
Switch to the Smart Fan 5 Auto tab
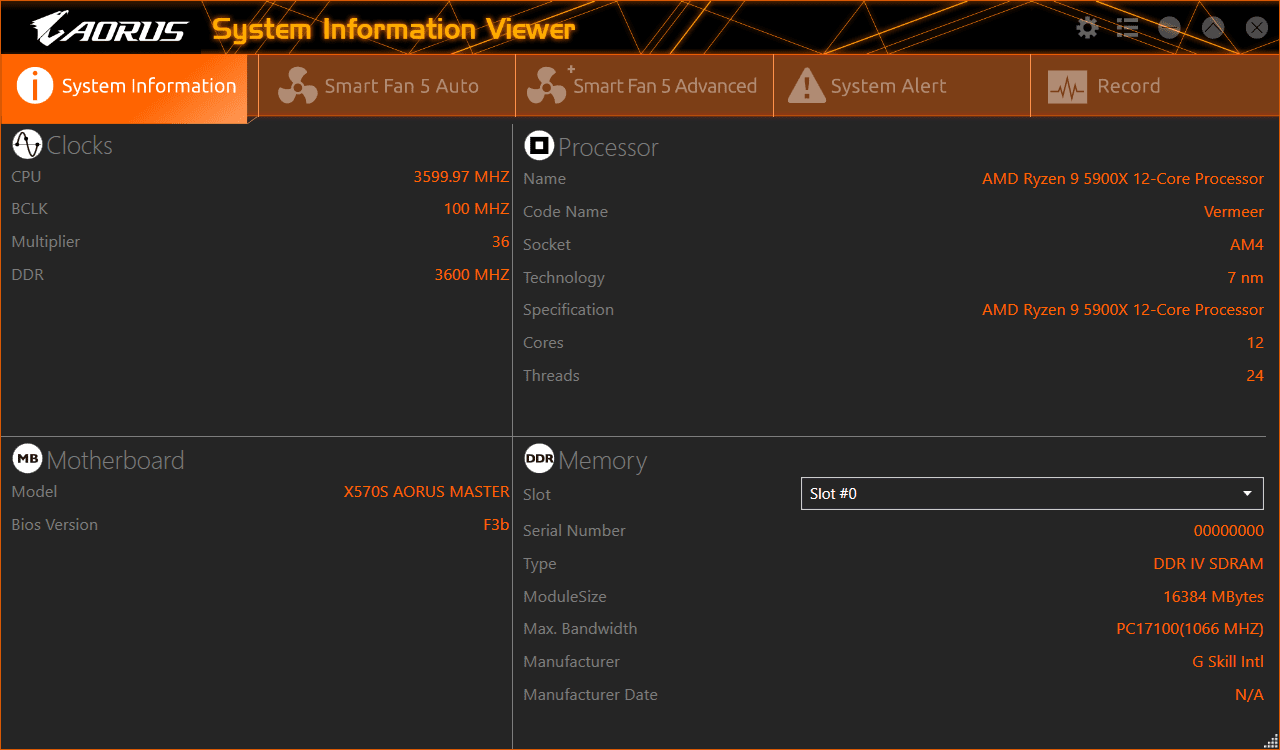coord(387,86)
